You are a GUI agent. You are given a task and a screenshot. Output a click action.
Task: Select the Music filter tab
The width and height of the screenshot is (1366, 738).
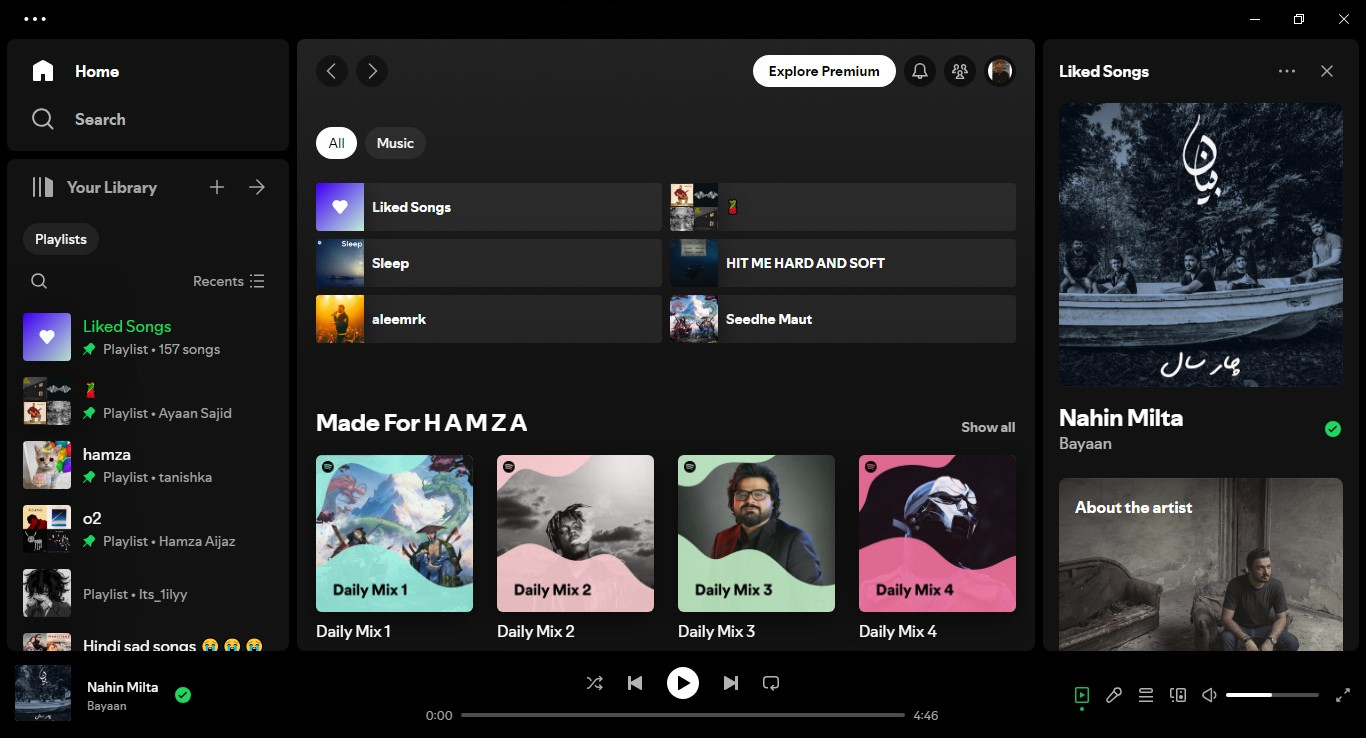[x=395, y=143]
